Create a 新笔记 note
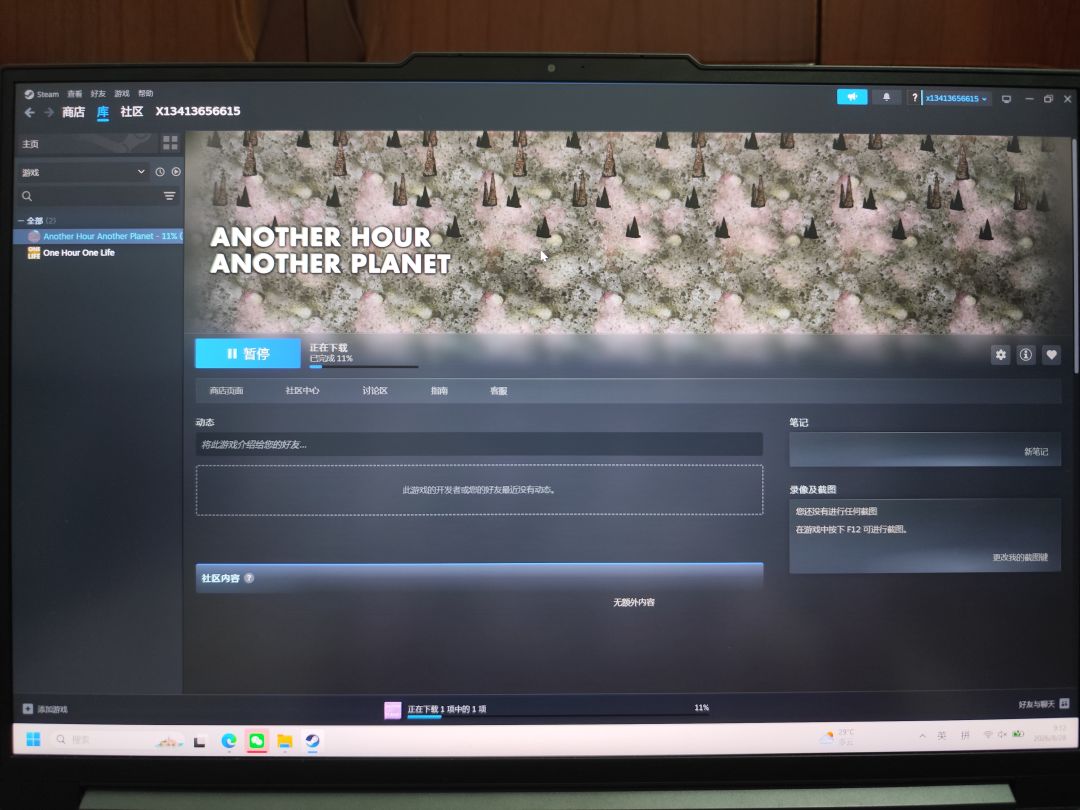This screenshot has width=1080, height=810. click(1035, 452)
